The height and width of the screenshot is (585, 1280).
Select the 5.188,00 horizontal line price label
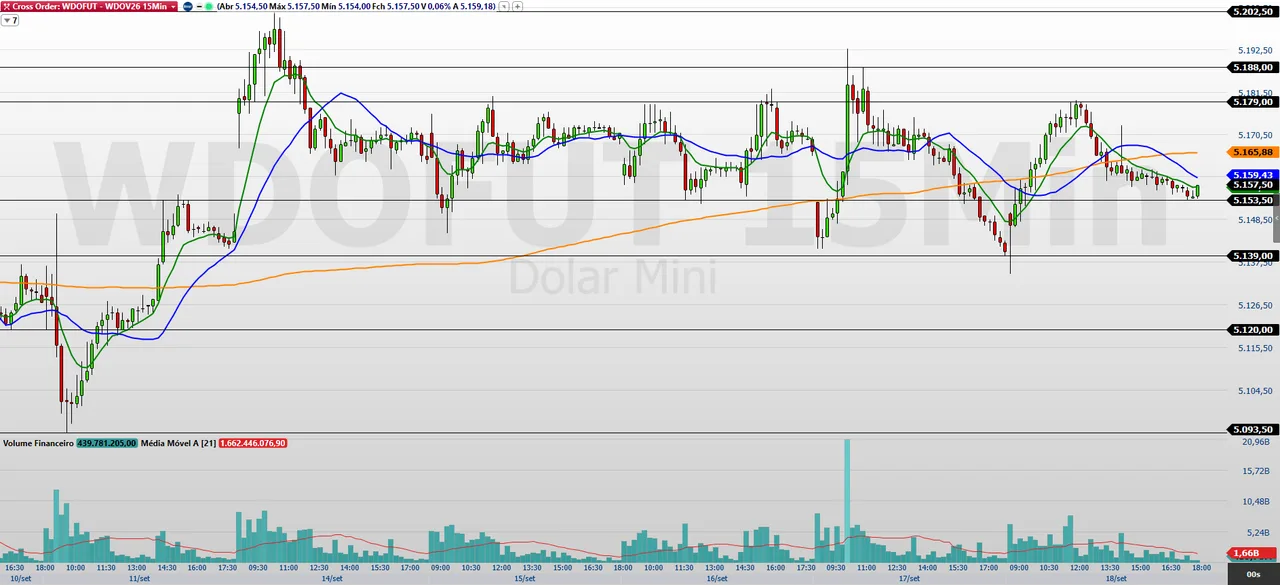1252,67
